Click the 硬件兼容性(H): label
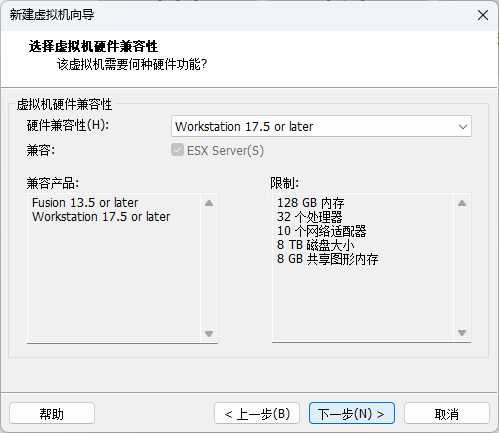 [x=68, y=125]
